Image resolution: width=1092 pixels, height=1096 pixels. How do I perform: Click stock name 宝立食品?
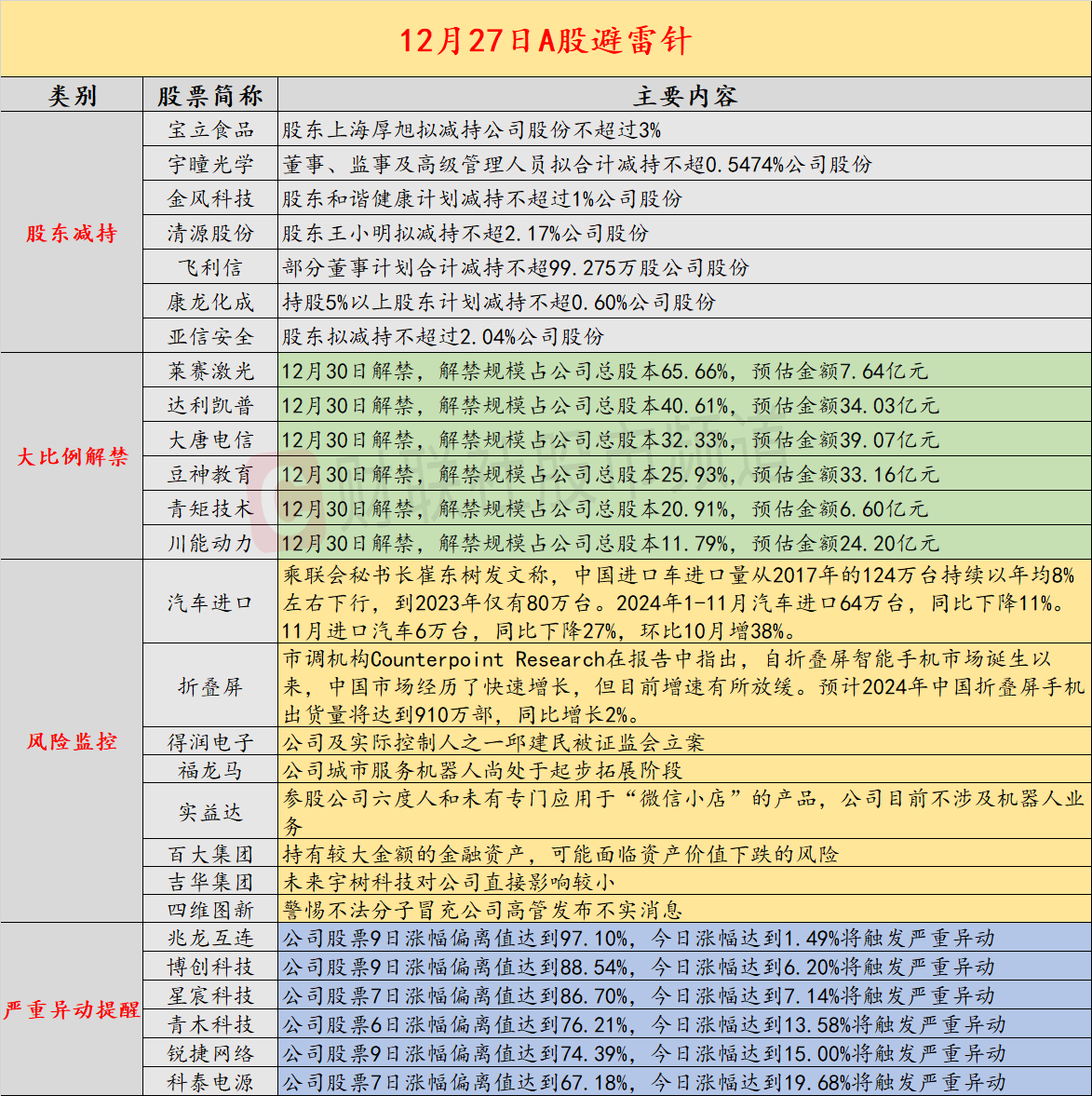[210, 130]
